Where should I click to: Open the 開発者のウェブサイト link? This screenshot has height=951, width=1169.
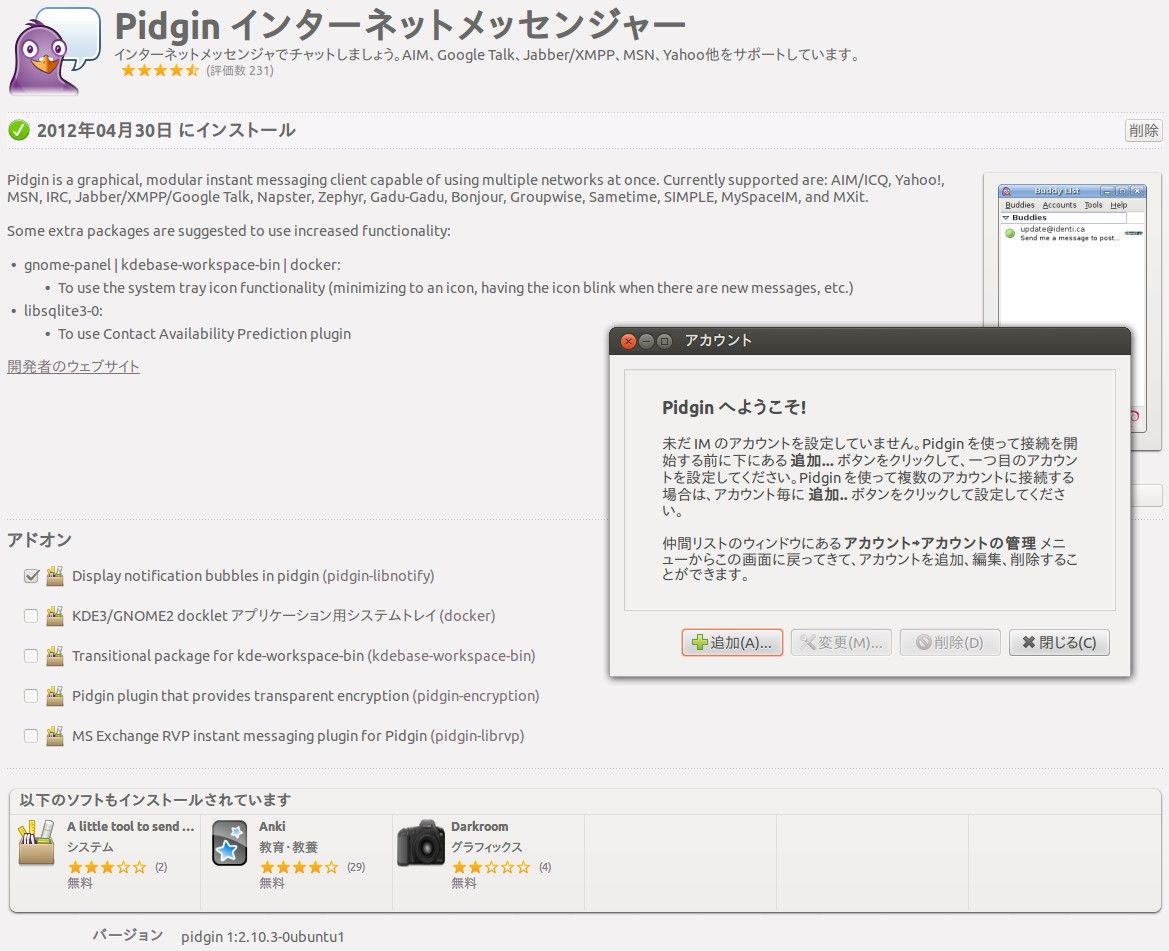pyautogui.click(x=73, y=366)
